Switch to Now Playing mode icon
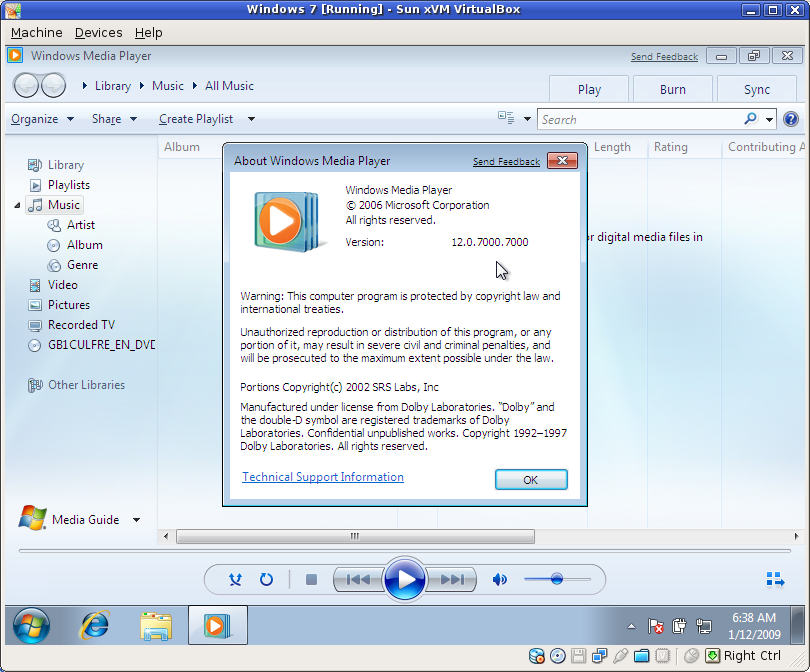Image resolution: width=810 pixels, height=672 pixels. tap(774, 579)
